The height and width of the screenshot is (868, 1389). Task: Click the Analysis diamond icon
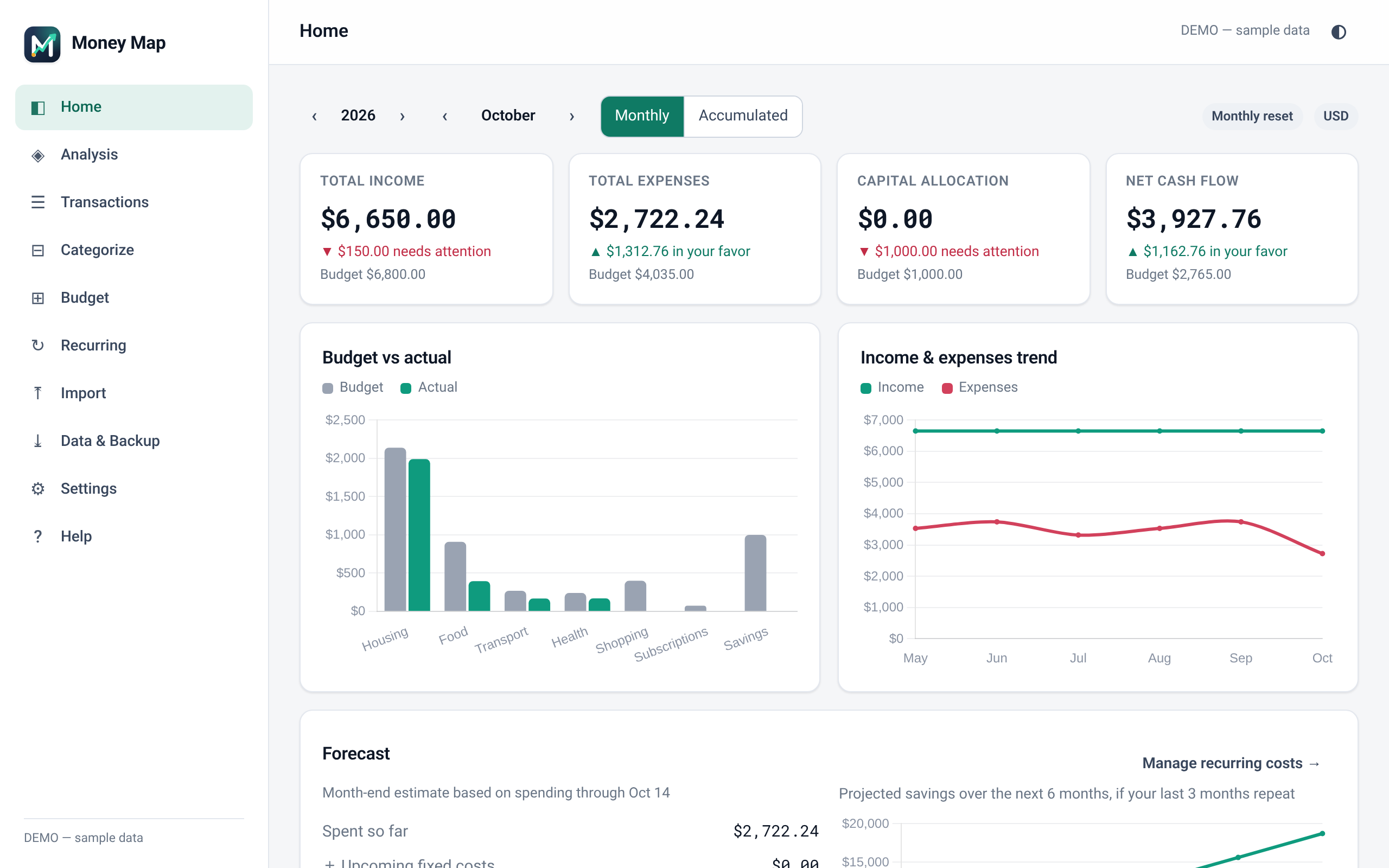[38, 155]
